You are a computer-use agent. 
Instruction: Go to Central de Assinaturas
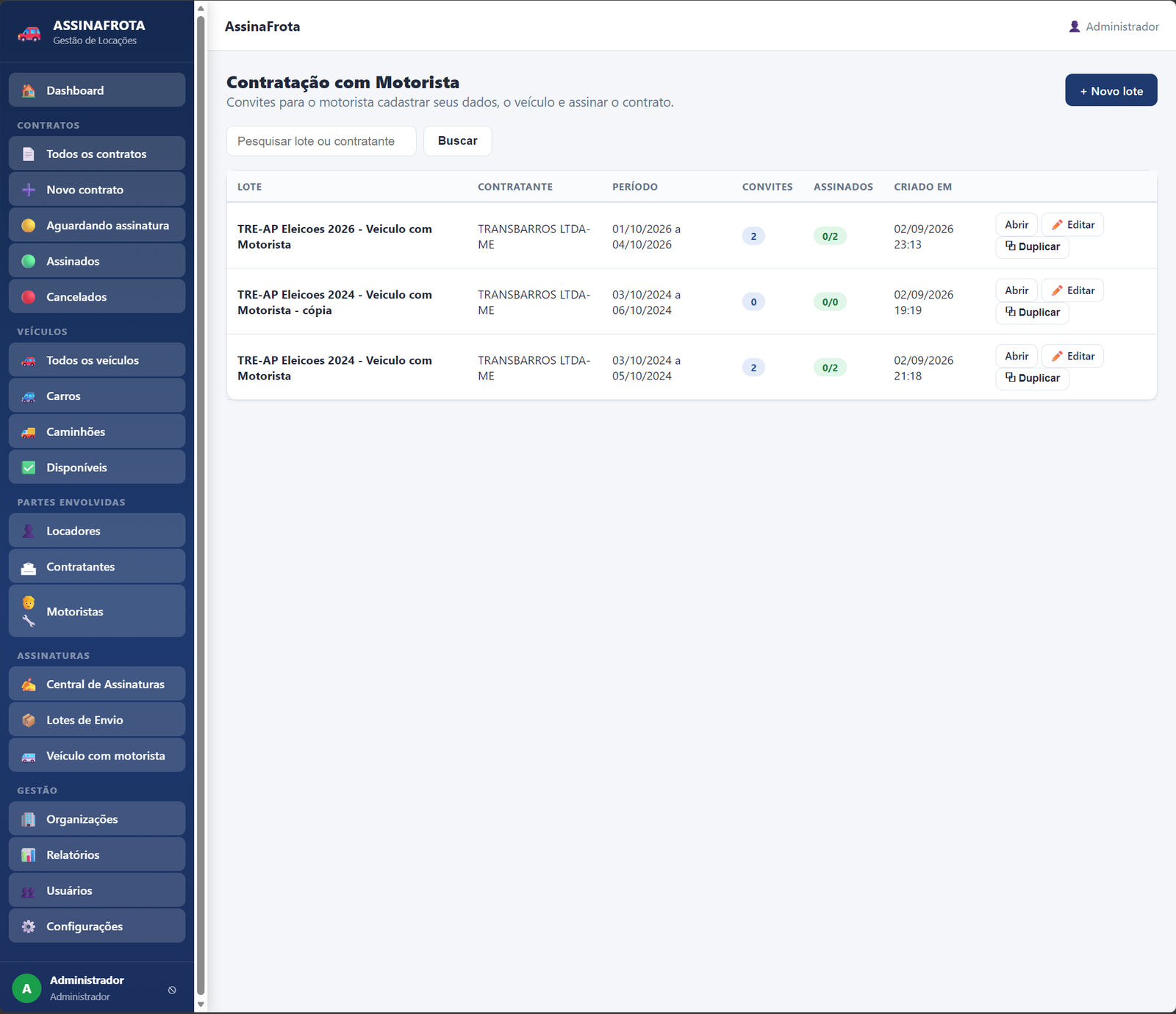pos(97,684)
